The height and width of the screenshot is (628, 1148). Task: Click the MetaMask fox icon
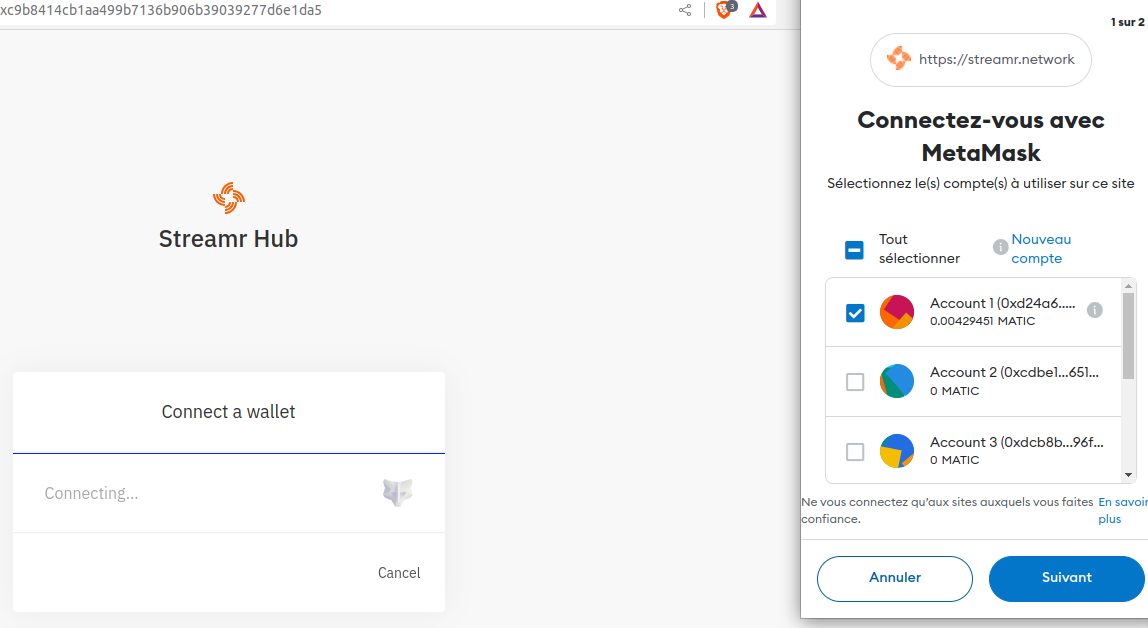click(397, 492)
